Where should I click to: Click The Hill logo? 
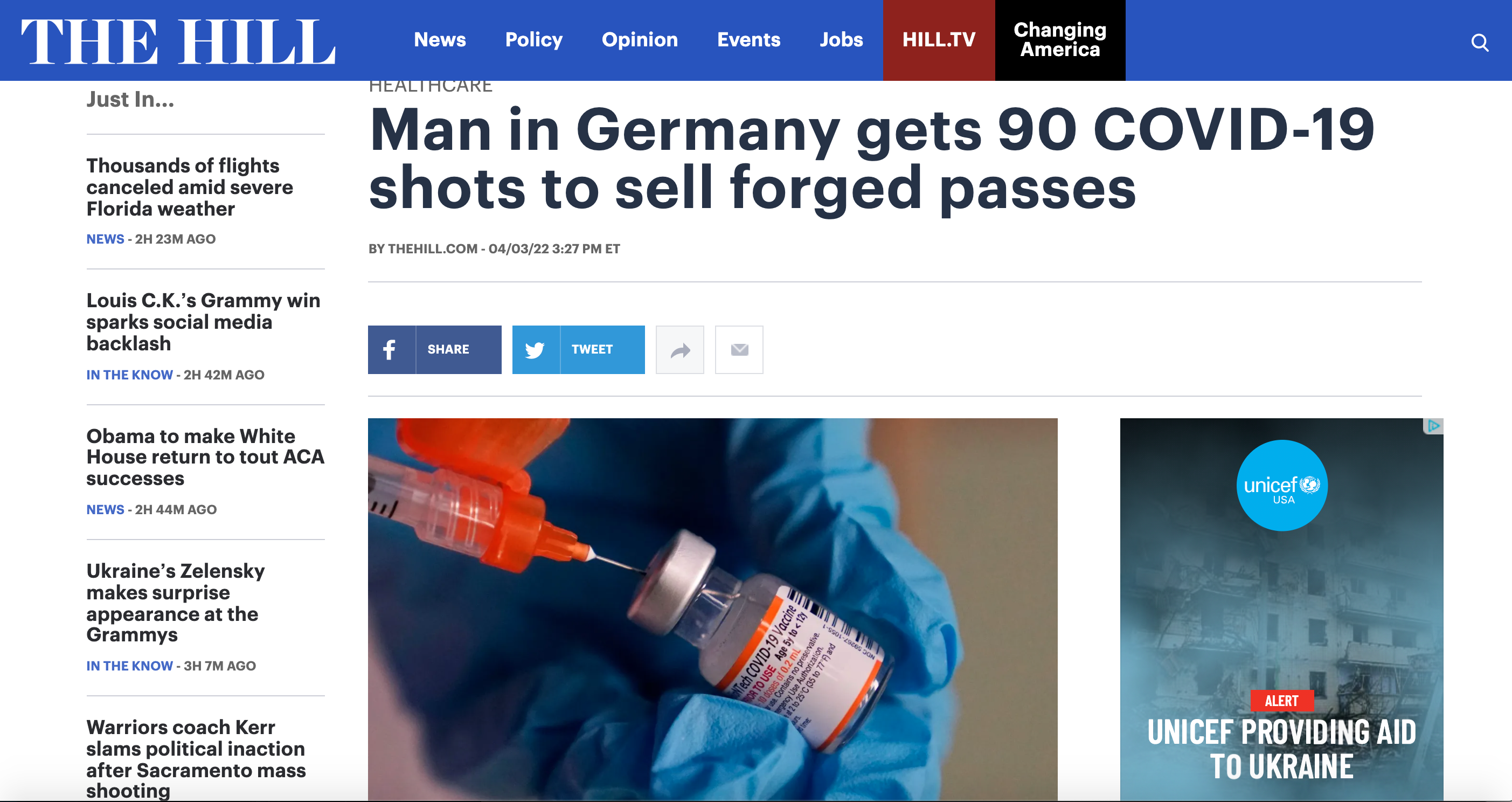(178, 41)
